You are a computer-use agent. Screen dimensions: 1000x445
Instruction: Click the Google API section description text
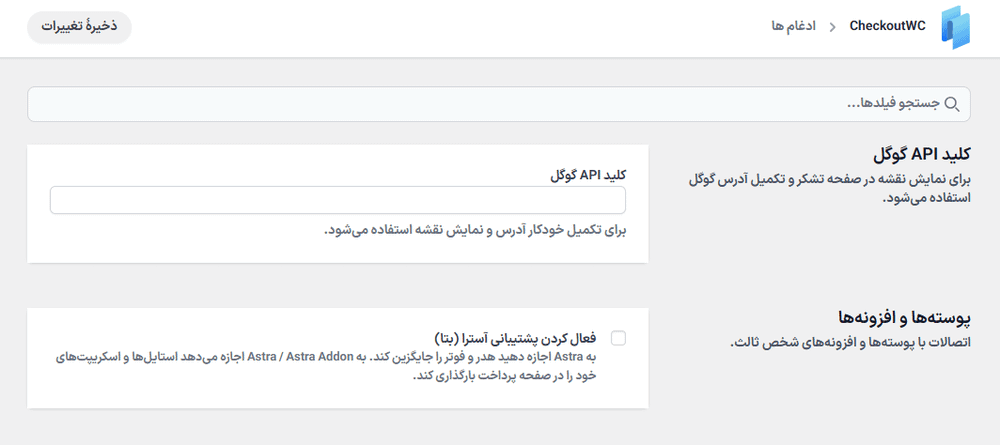point(830,189)
